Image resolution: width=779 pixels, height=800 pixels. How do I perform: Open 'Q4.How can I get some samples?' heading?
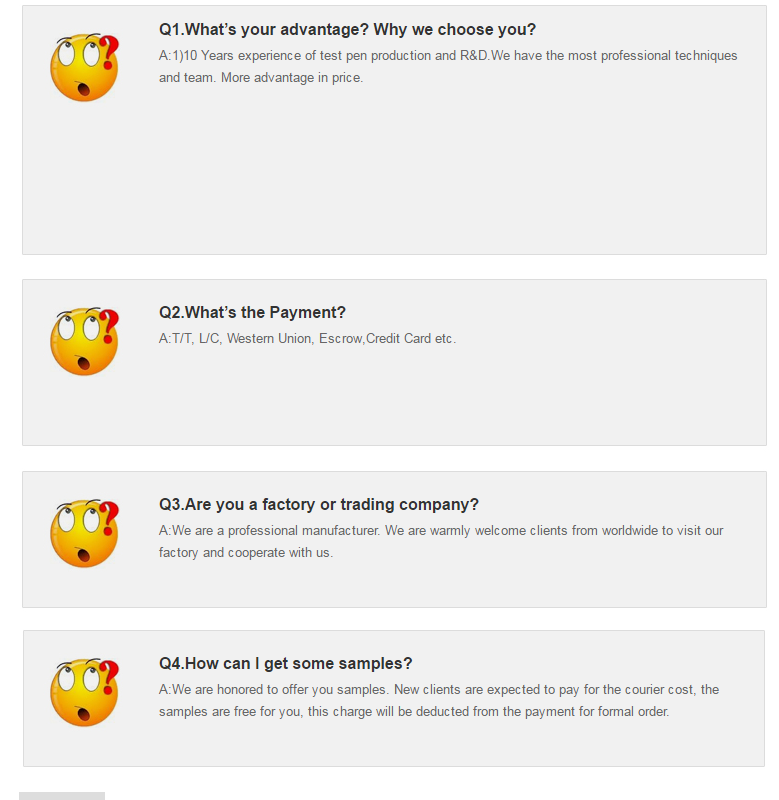pos(285,663)
